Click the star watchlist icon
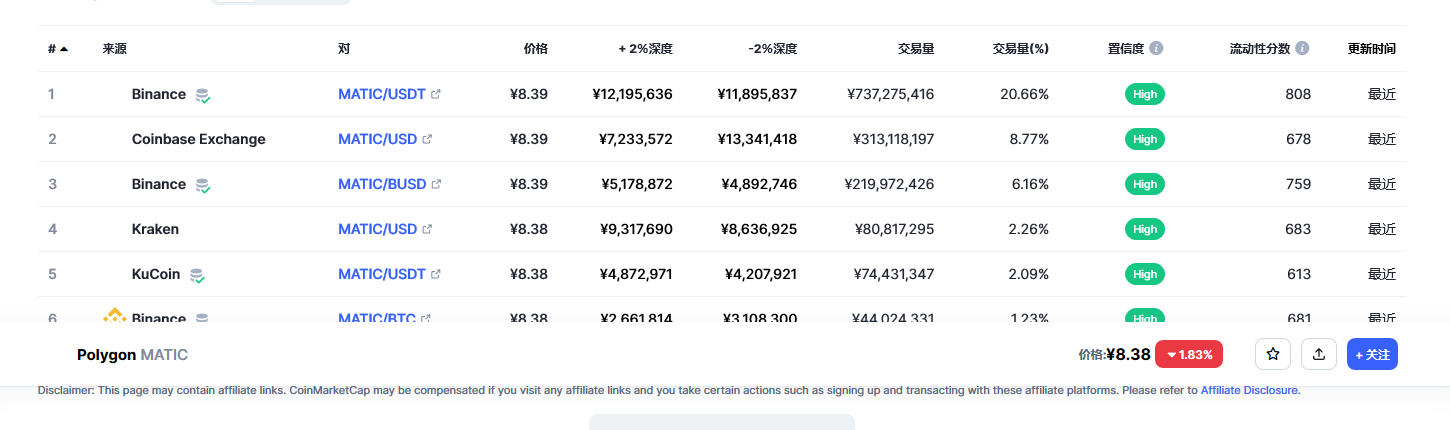 (x=1273, y=354)
